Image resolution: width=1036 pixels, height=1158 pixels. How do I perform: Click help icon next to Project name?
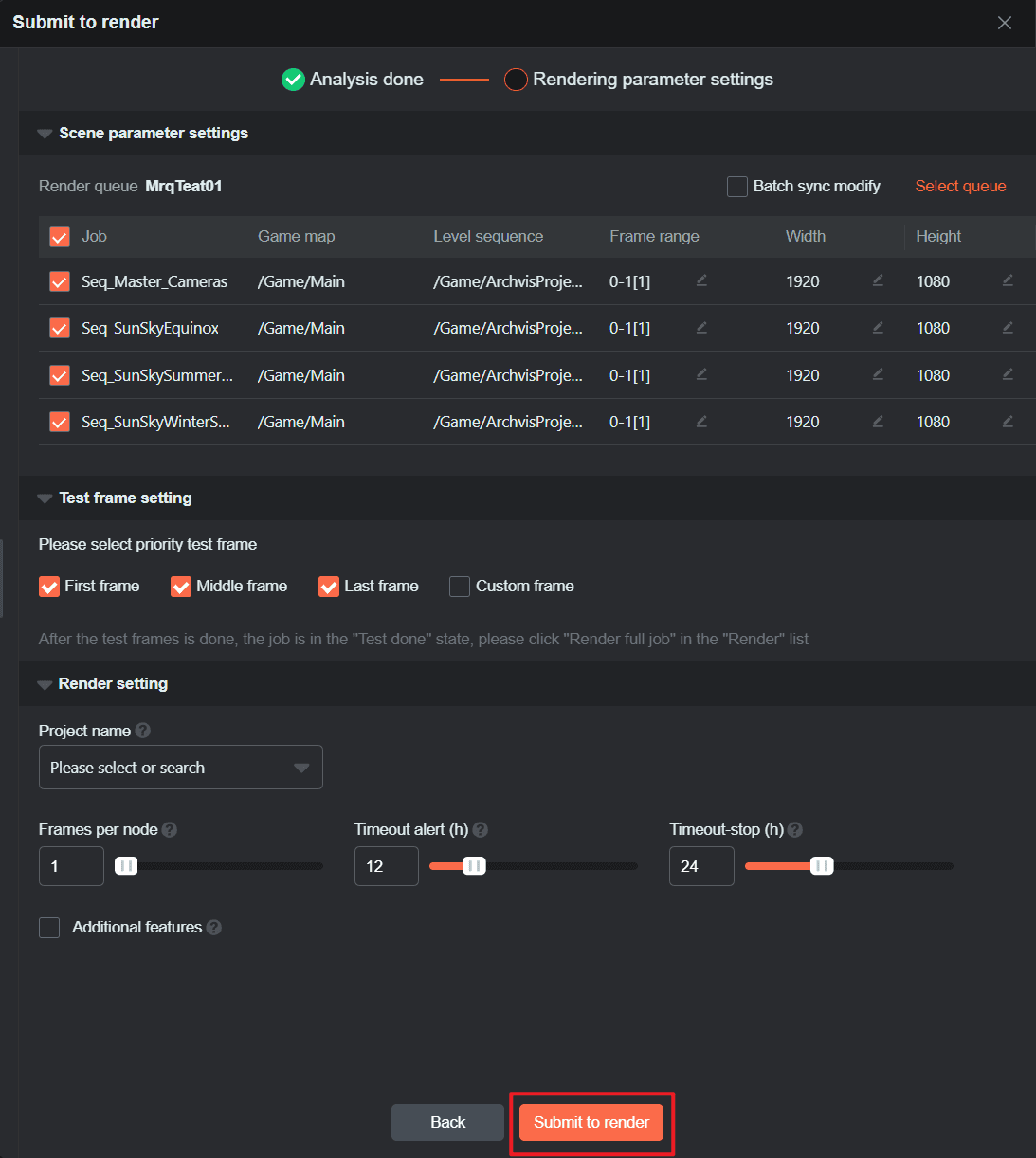143,731
